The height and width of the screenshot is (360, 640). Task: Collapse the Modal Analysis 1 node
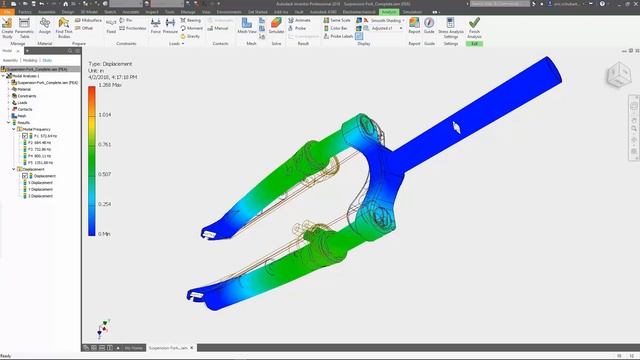[3, 76]
